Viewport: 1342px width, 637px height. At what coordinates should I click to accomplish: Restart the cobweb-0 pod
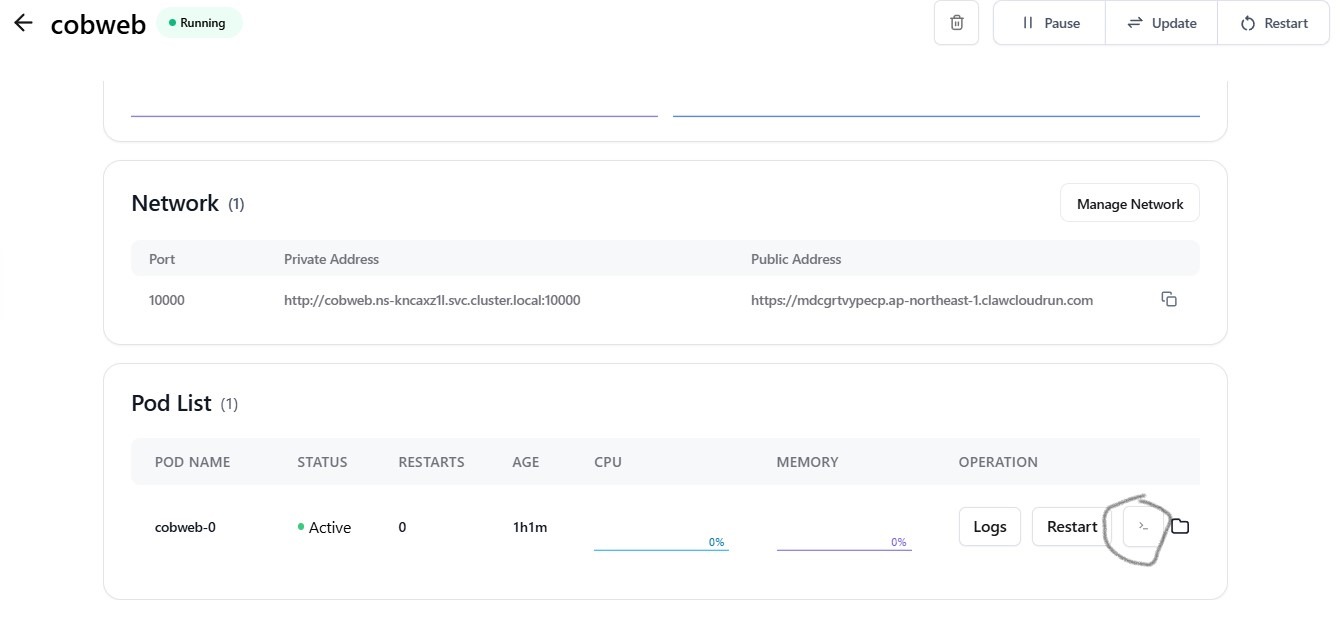[1071, 527]
